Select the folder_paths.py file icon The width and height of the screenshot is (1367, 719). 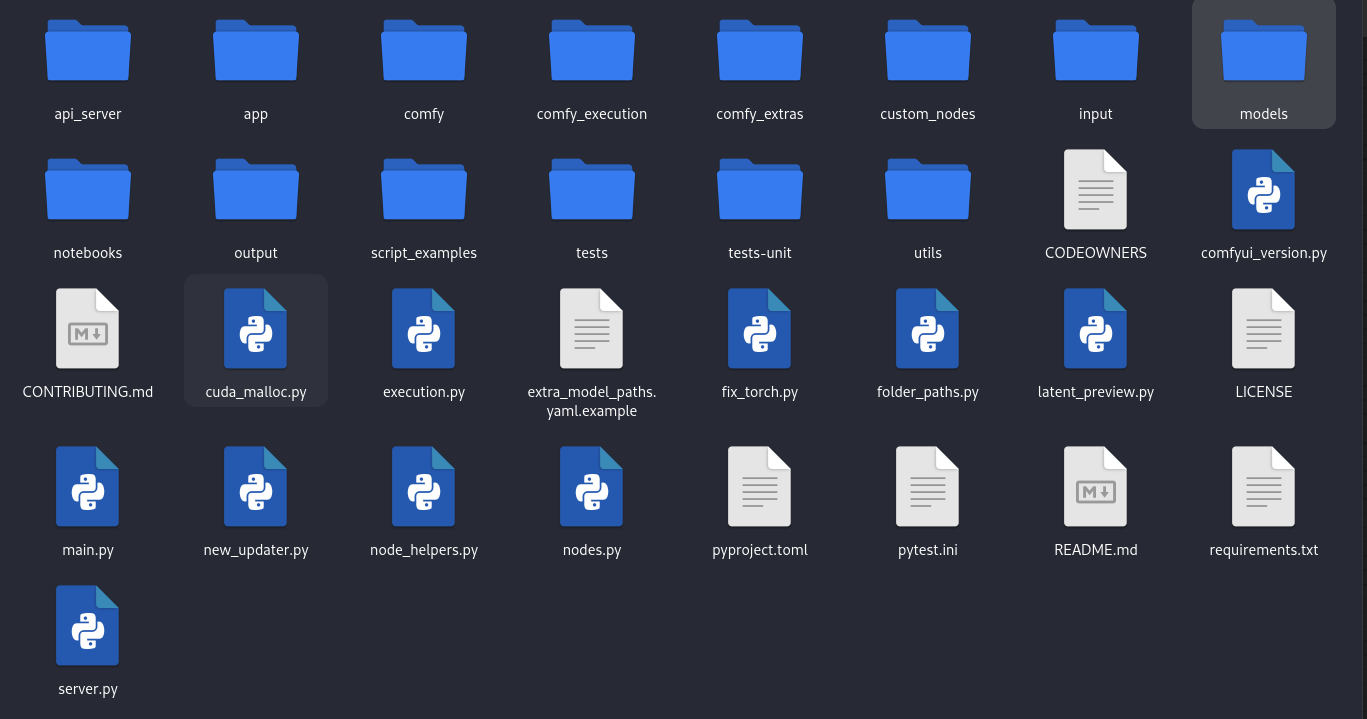[928, 328]
